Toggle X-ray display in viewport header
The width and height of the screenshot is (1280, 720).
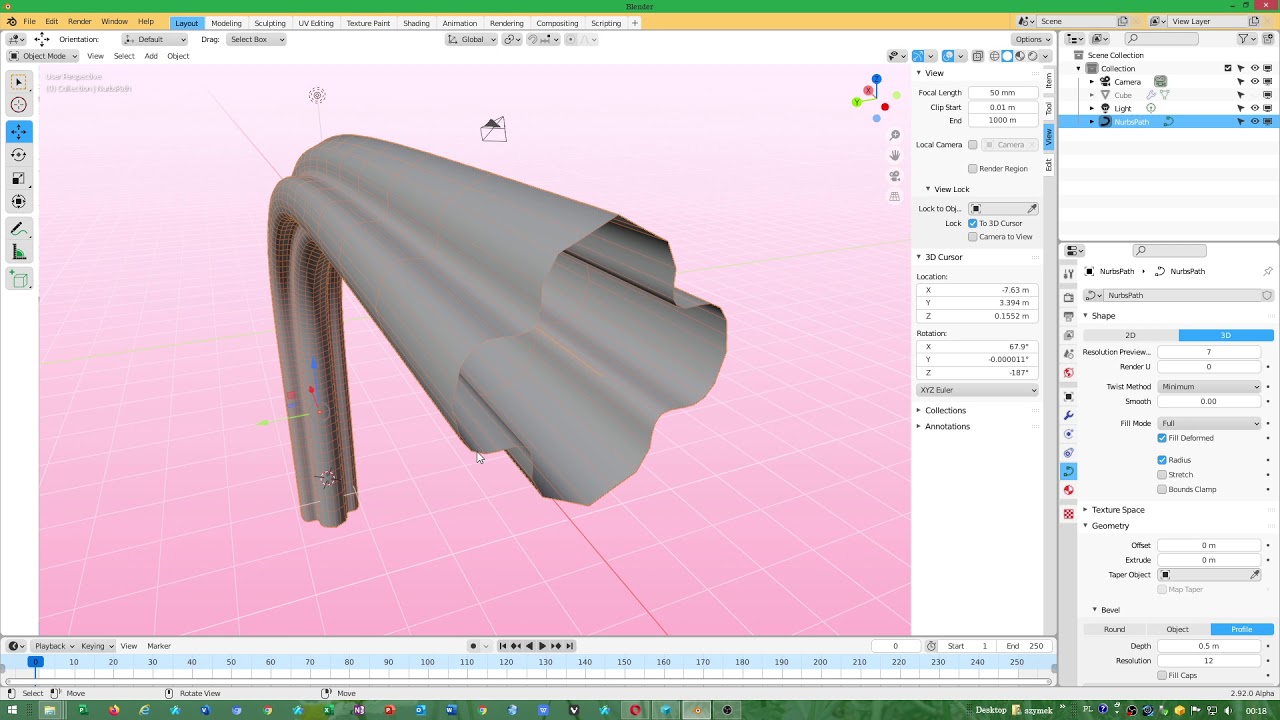978,56
